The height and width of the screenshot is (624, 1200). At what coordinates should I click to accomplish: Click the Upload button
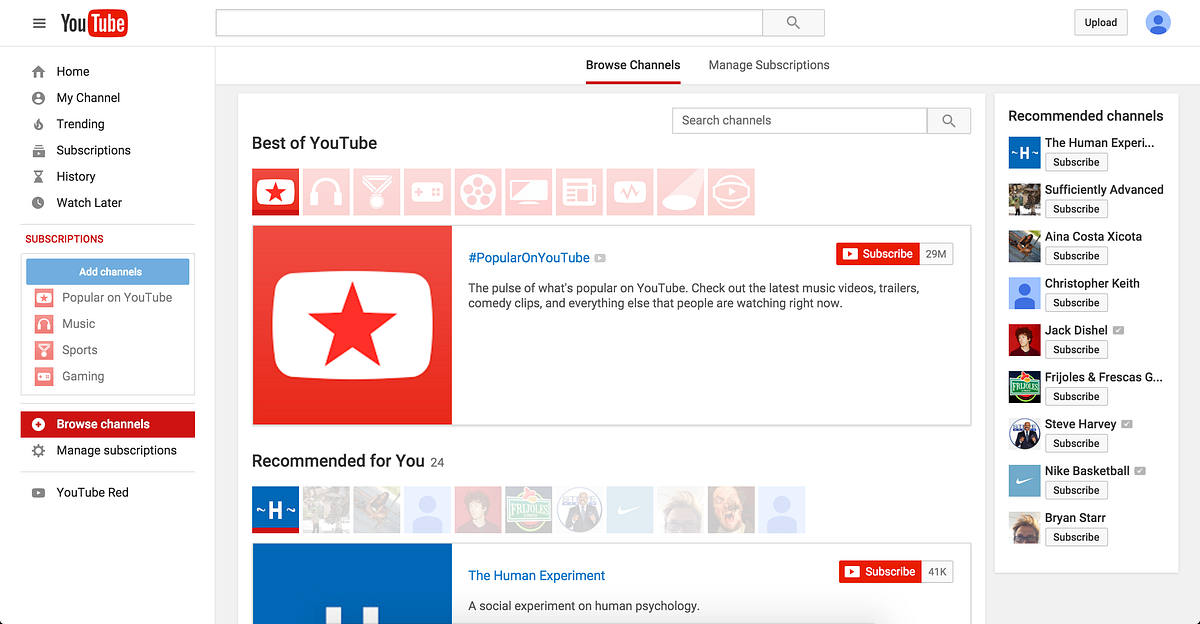[x=1100, y=23]
